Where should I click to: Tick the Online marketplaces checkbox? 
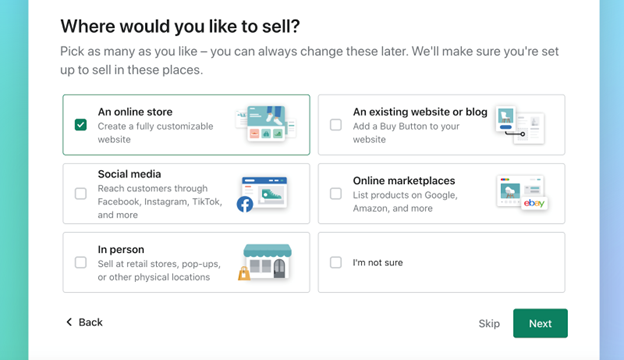point(336,194)
